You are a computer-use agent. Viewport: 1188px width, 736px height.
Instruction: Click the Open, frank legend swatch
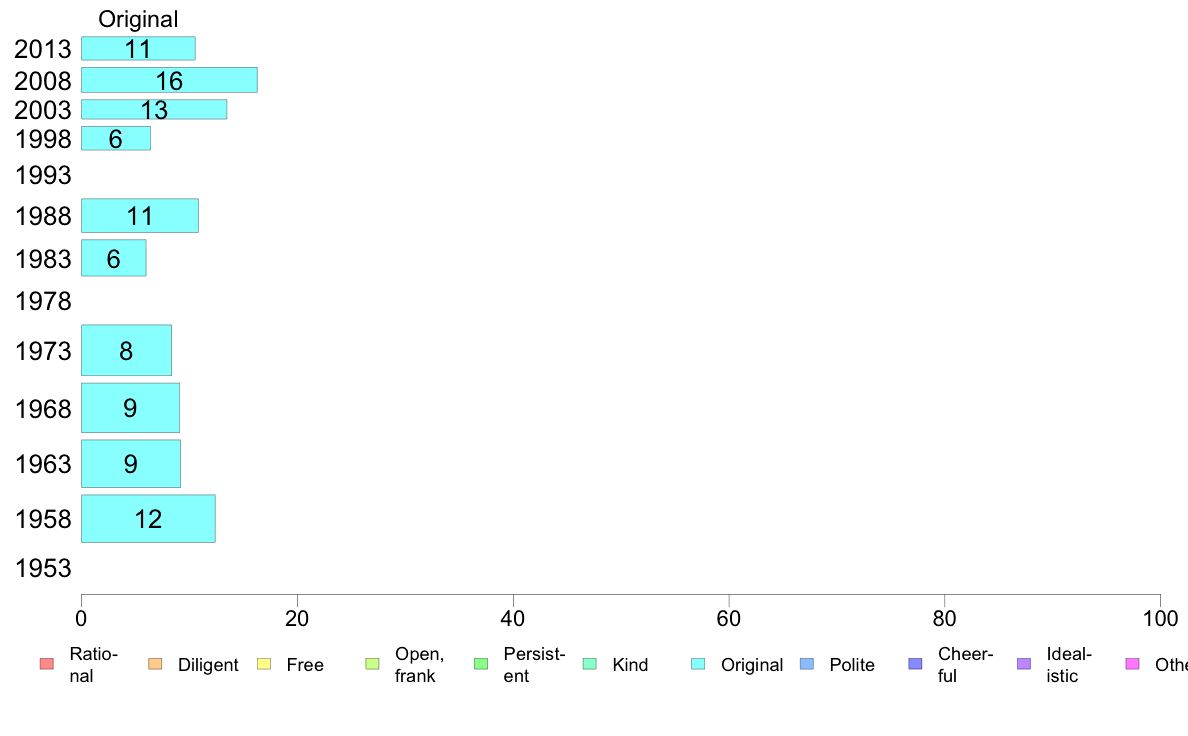(x=372, y=664)
